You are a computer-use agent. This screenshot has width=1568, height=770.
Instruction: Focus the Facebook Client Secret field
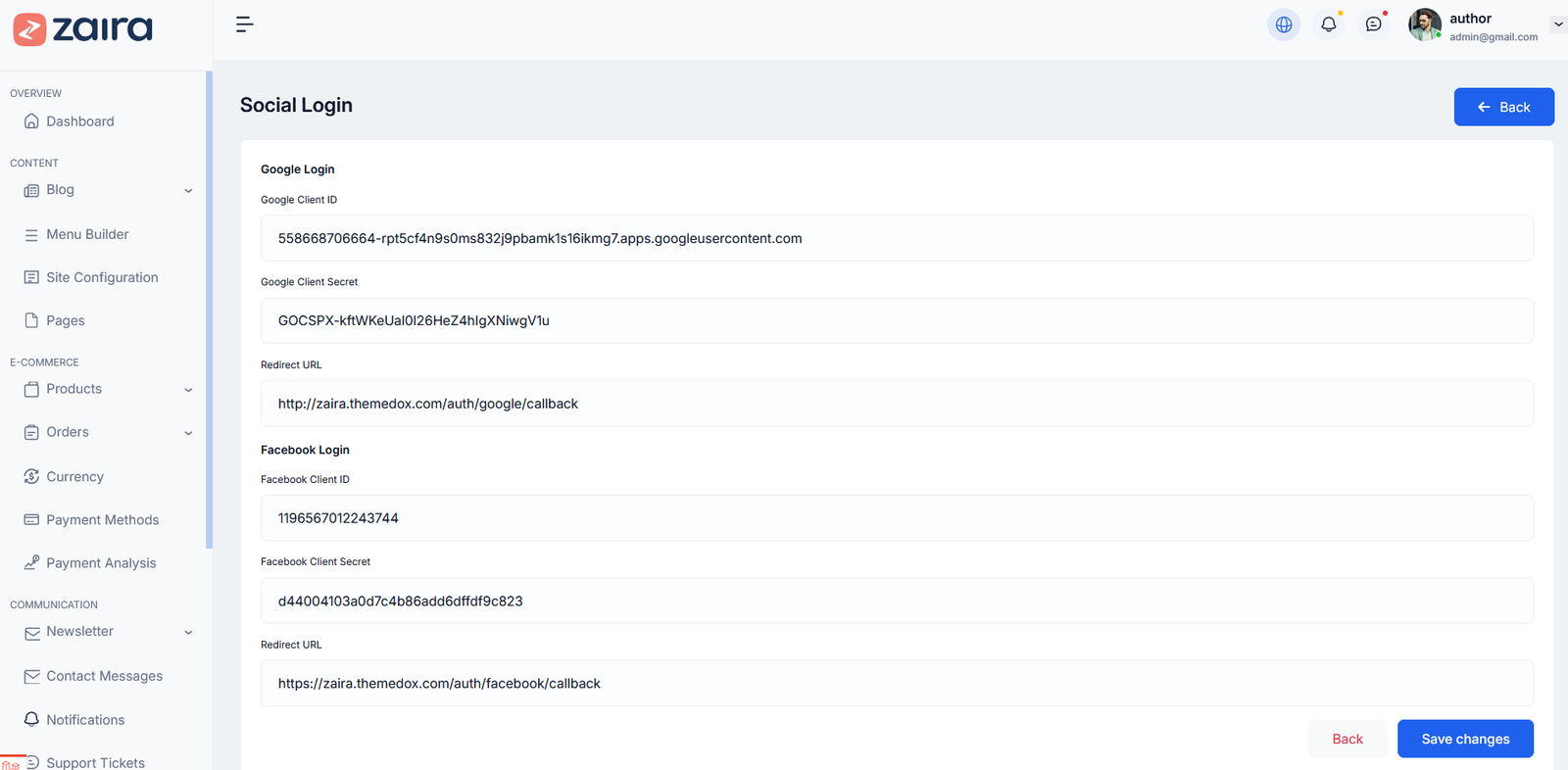pyautogui.click(x=896, y=601)
